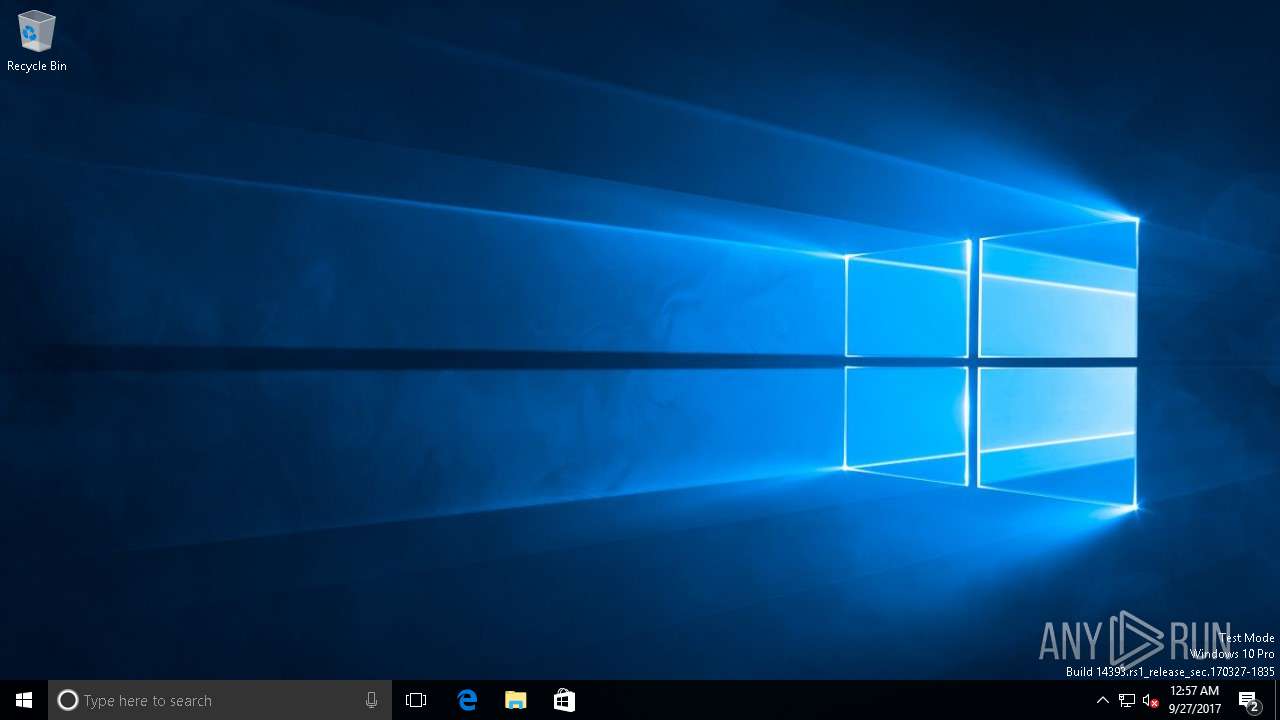Image resolution: width=1280 pixels, height=720 pixels.
Task: Open the clock showing 12:57 AM
Action: [x=1195, y=700]
